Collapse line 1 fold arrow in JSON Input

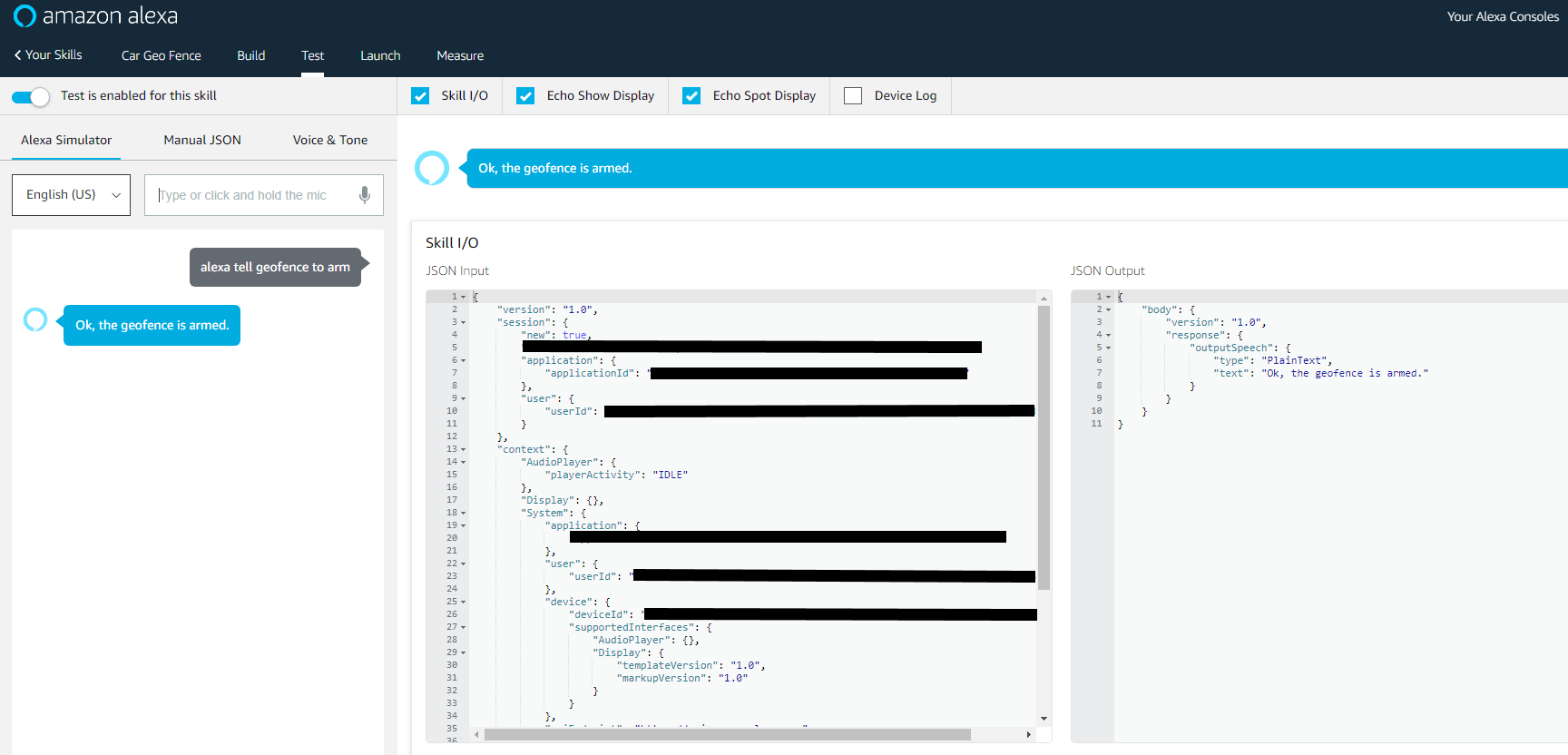pyautogui.click(x=463, y=297)
